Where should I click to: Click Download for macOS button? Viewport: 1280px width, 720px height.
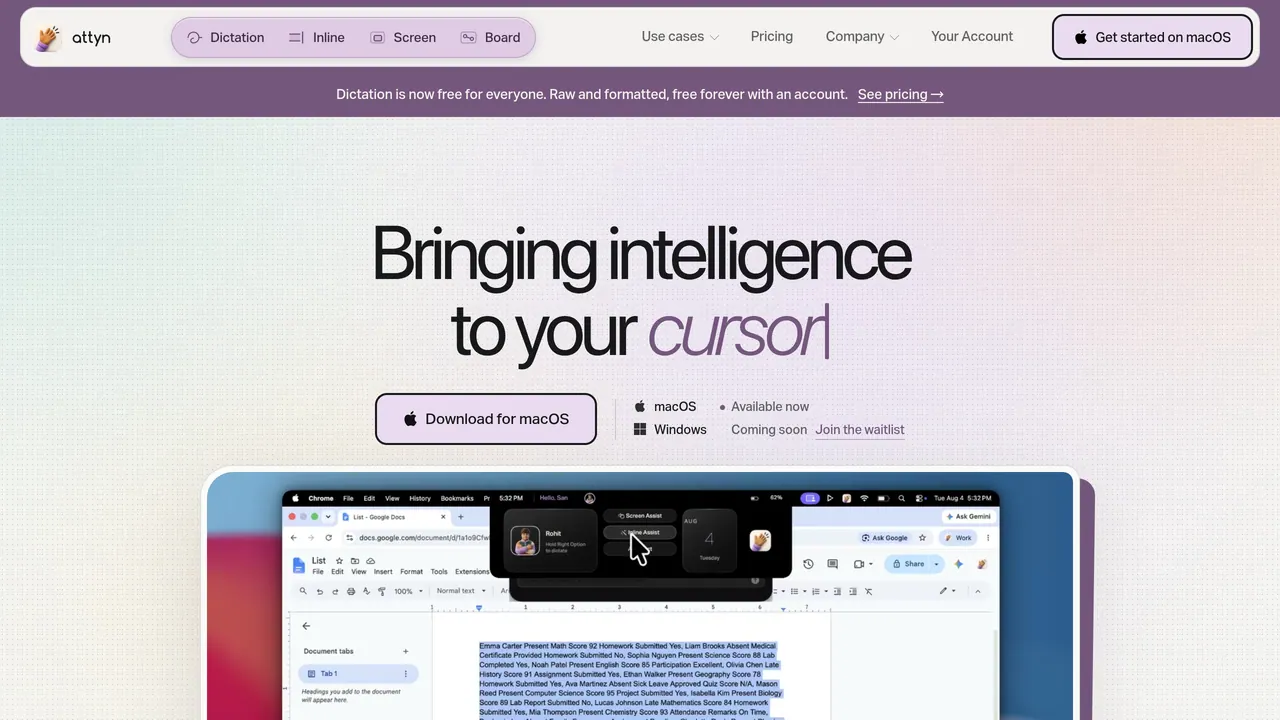pos(486,419)
